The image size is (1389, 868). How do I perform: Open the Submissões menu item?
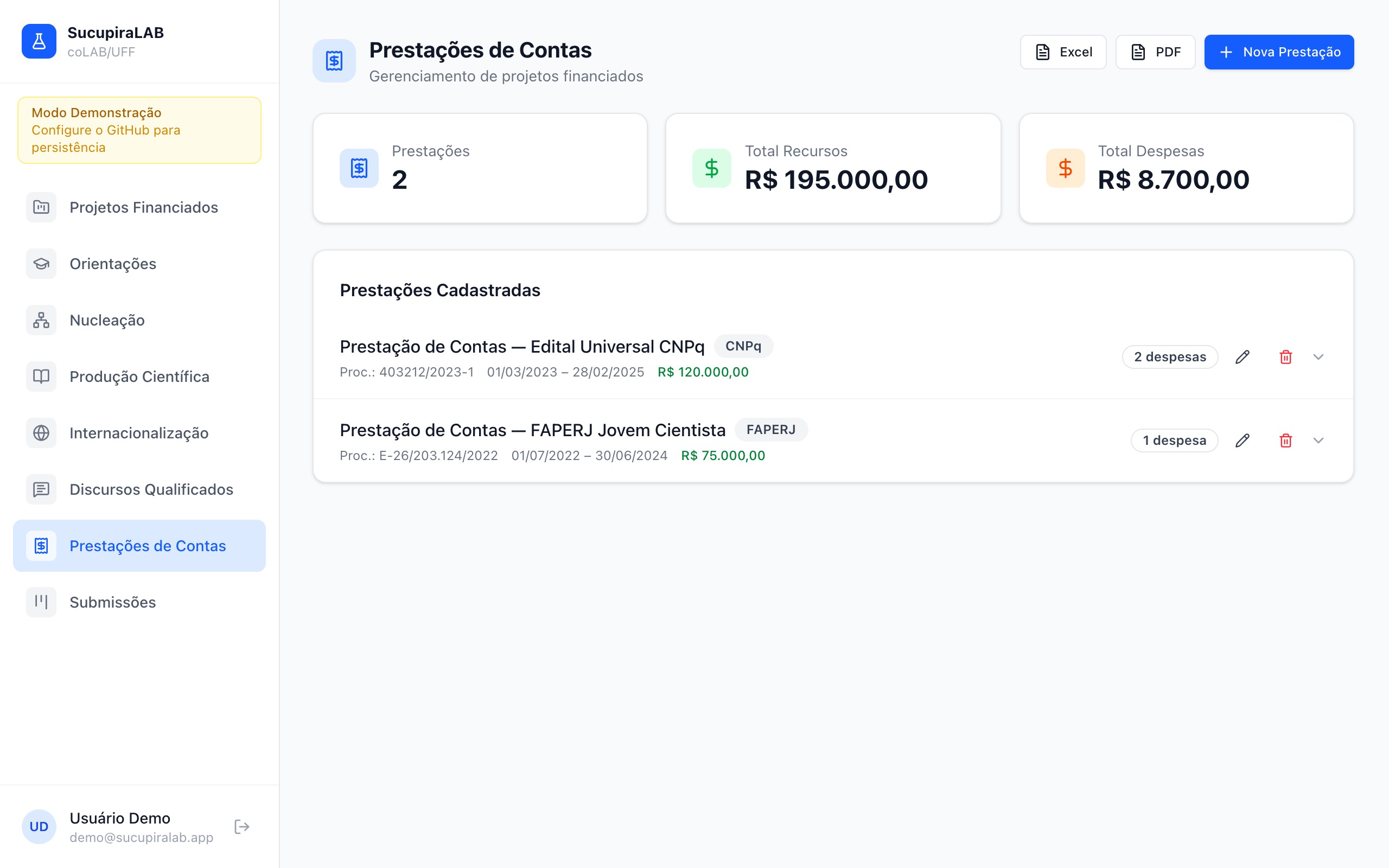112,602
